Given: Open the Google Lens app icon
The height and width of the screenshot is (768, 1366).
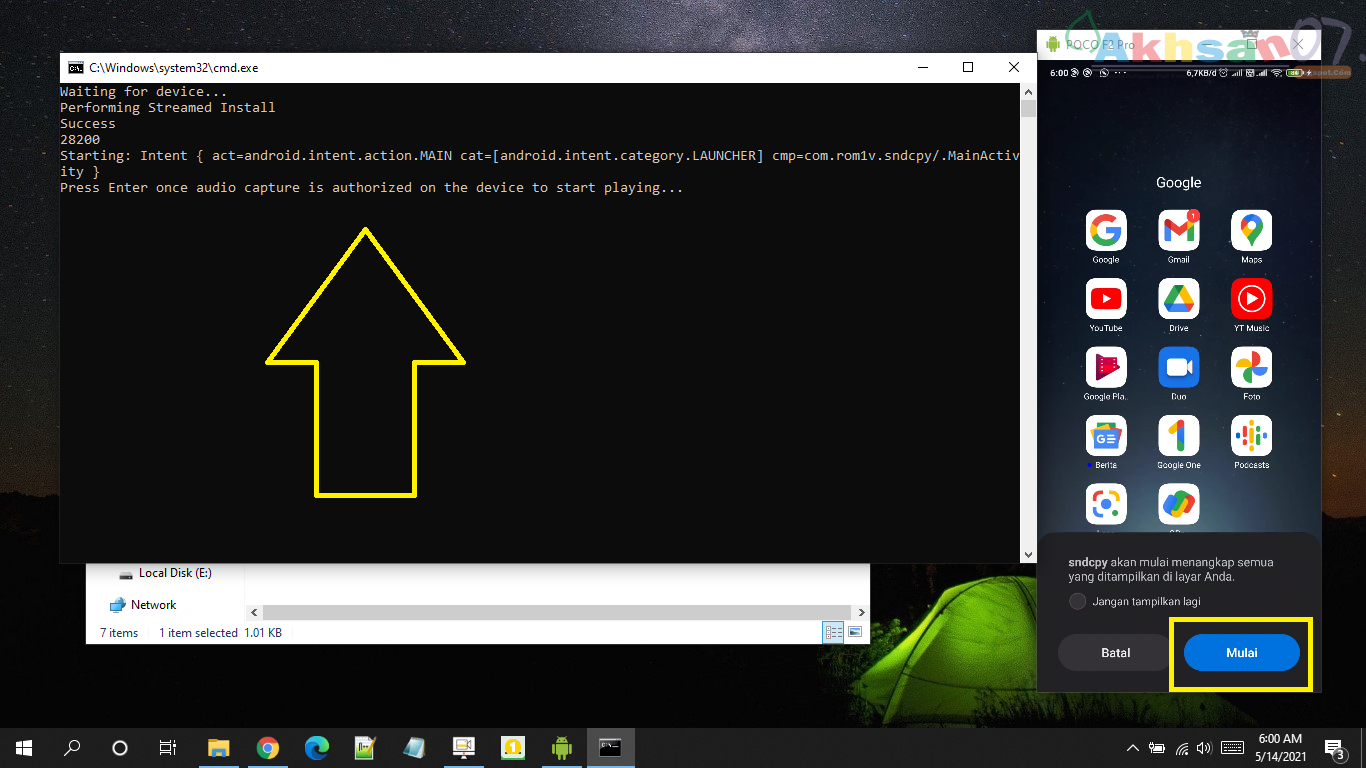Looking at the screenshot, I should [1106, 505].
